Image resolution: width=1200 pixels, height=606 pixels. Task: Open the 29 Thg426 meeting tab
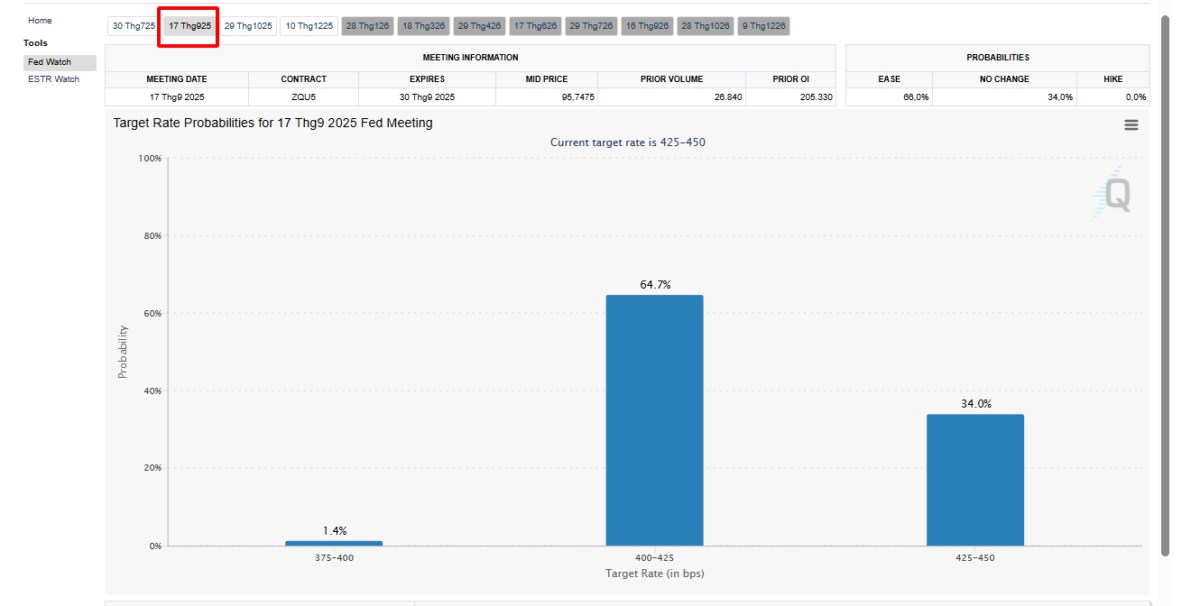click(x=480, y=26)
